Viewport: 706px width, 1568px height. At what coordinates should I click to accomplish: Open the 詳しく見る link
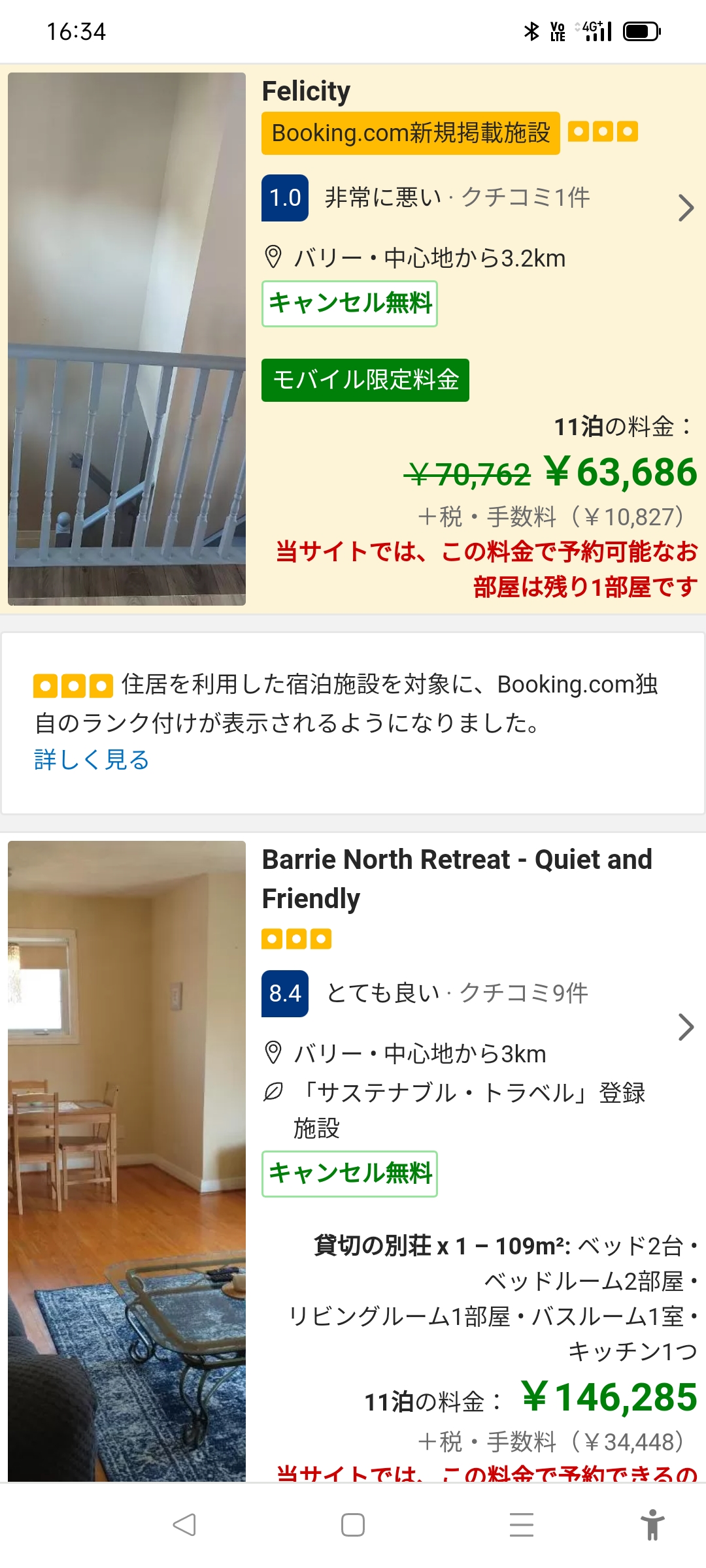tap(92, 760)
